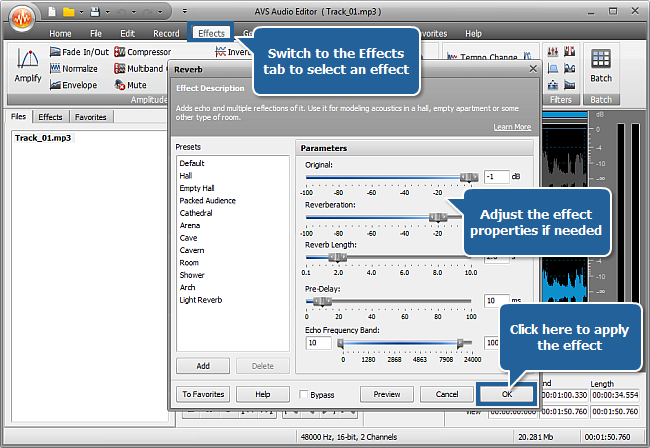Click the To Favorites button
Viewport: 650px width, 448px height.
pyautogui.click(x=203, y=394)
